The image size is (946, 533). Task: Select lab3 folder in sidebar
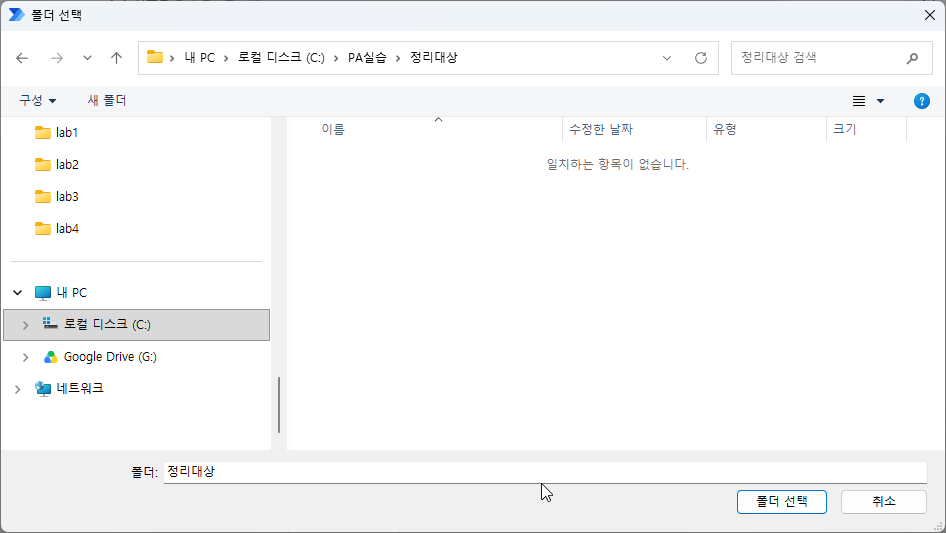point(56,196)
